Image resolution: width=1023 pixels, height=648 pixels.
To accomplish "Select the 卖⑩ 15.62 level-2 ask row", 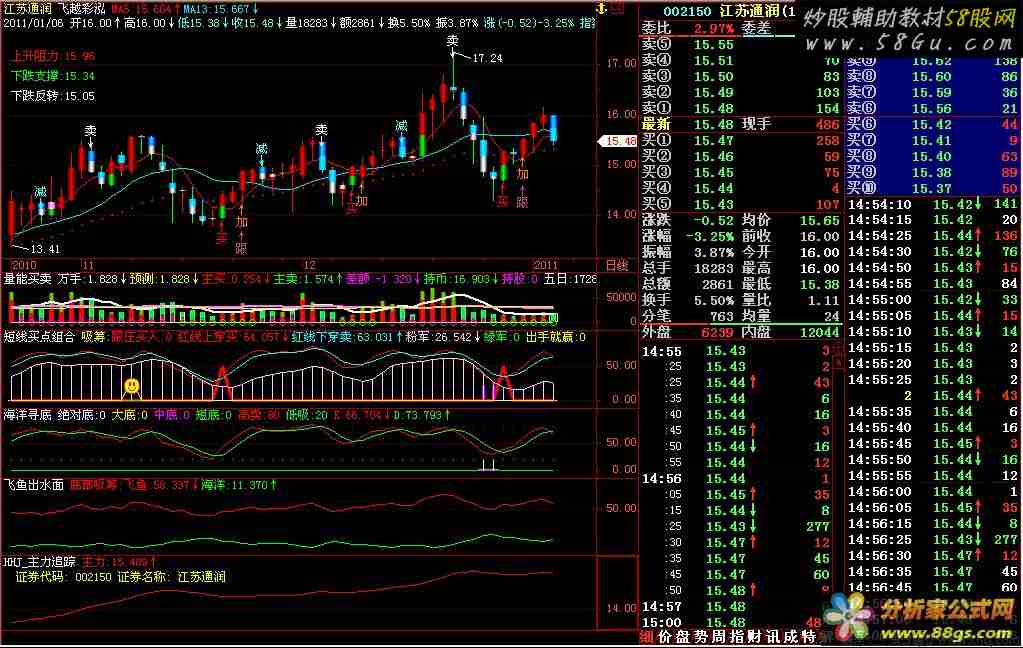I will pos(932,61).
